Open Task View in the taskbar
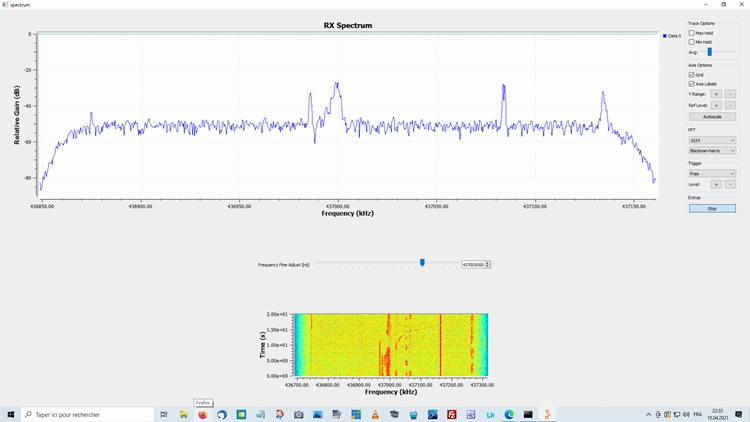Viewport: 750px width, 422px height. click(163, 414)
